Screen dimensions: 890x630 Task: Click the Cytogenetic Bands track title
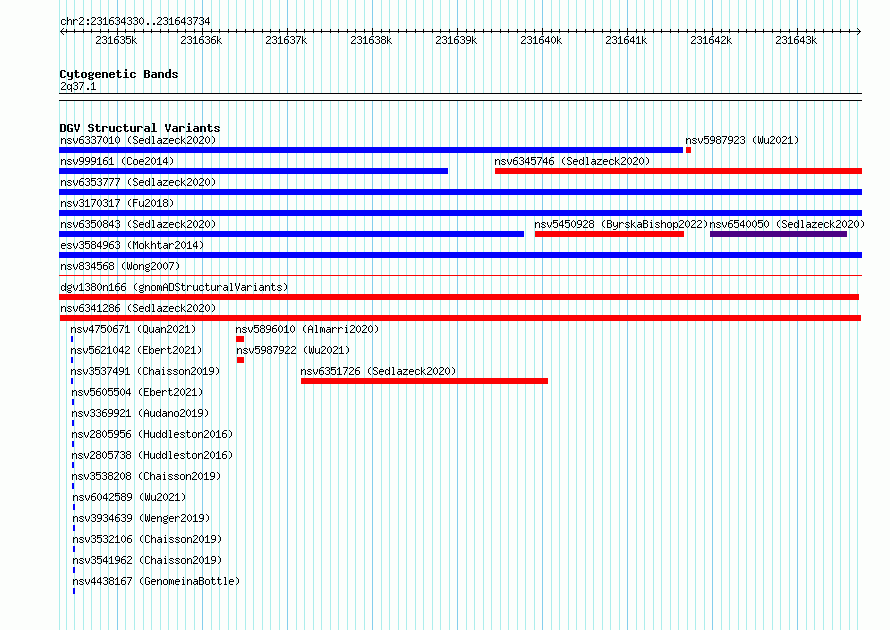coord(119,74)
